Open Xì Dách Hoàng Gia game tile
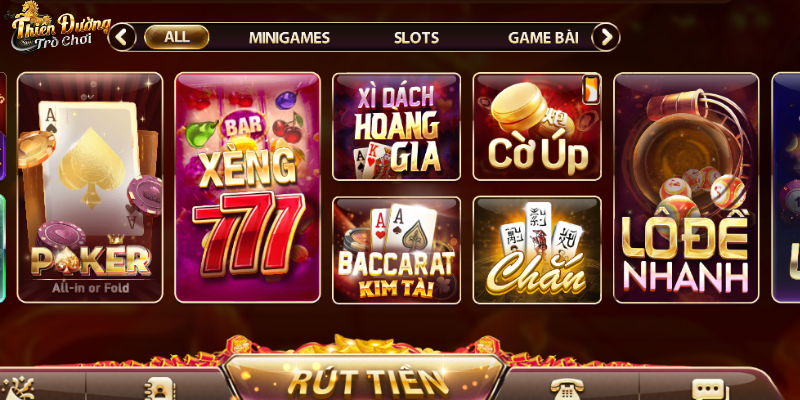The image size is (800, 400). [396, 127]
